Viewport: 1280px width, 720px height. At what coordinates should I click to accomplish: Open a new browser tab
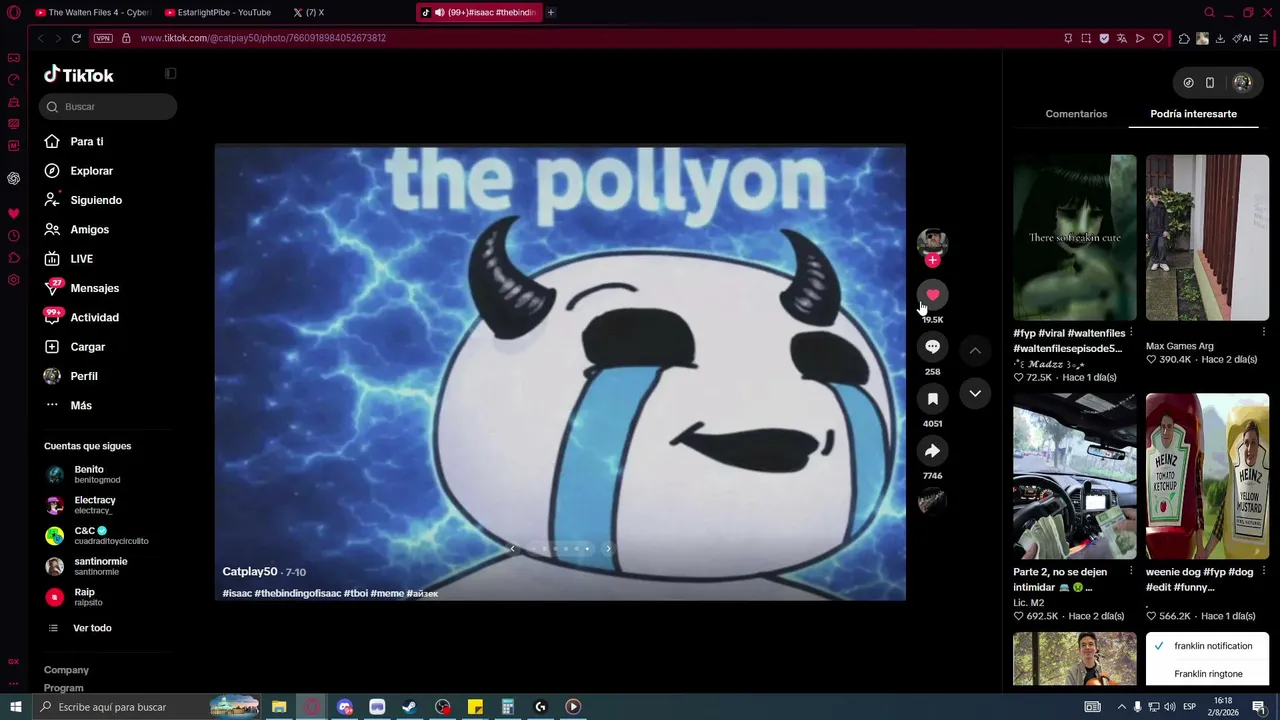pyautogui.click(x=551, y=12)
